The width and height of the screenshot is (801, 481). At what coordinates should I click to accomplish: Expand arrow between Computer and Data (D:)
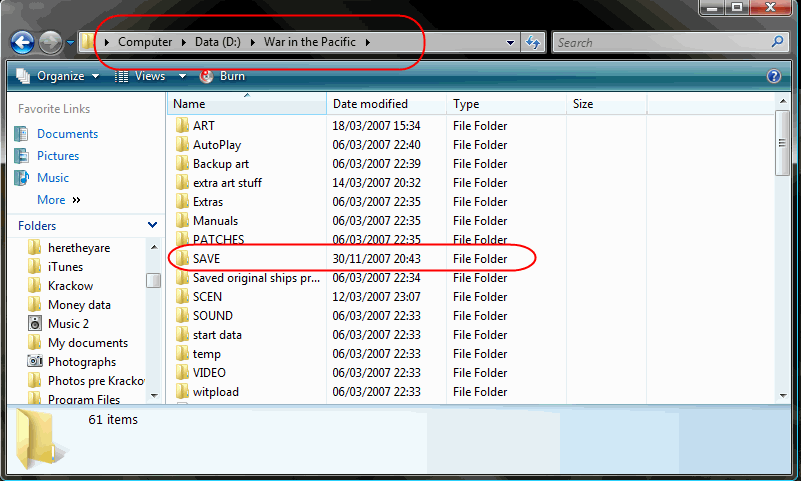pyautogui.click(x=184, y=42)
